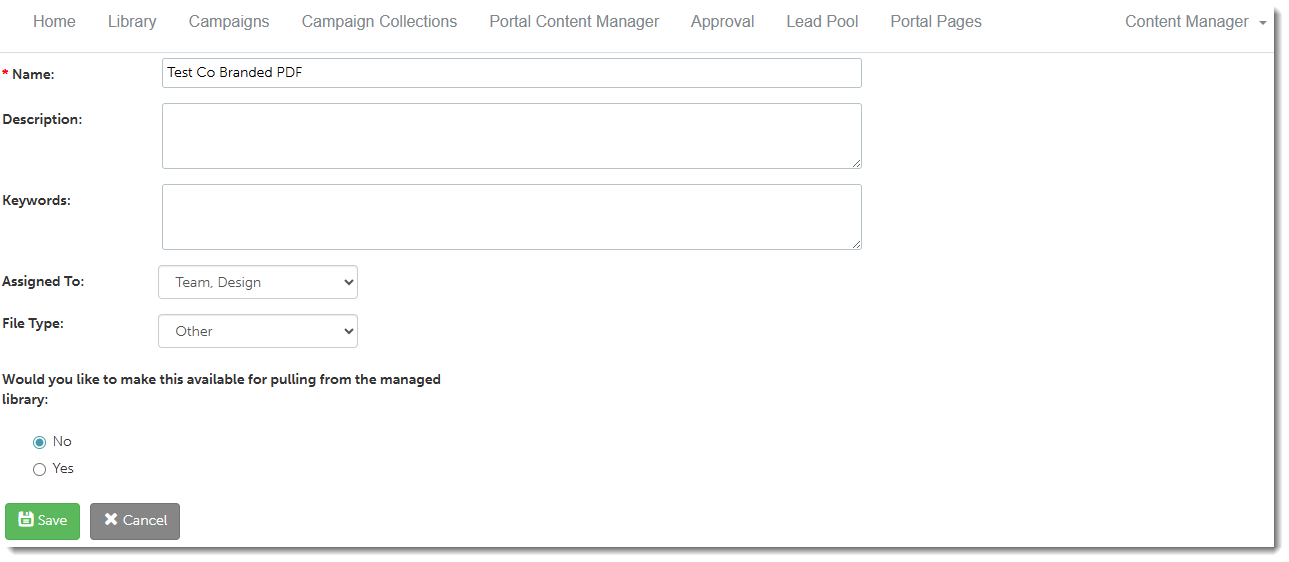Click inside the Keywords text area
The height and width of the screenshot is (562, 1289).
(x=511, y=217)
